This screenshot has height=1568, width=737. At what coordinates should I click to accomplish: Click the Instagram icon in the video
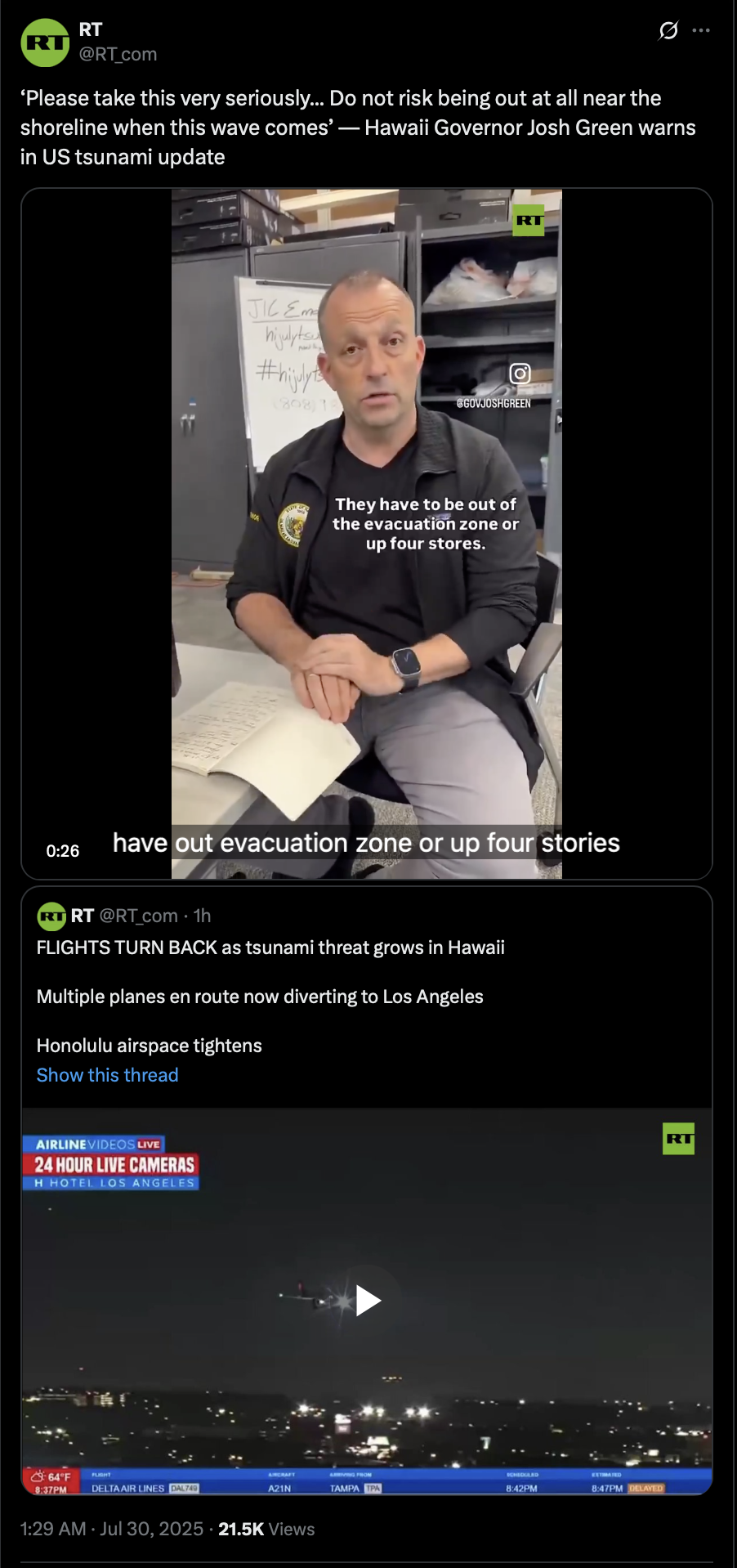(520, 374)
